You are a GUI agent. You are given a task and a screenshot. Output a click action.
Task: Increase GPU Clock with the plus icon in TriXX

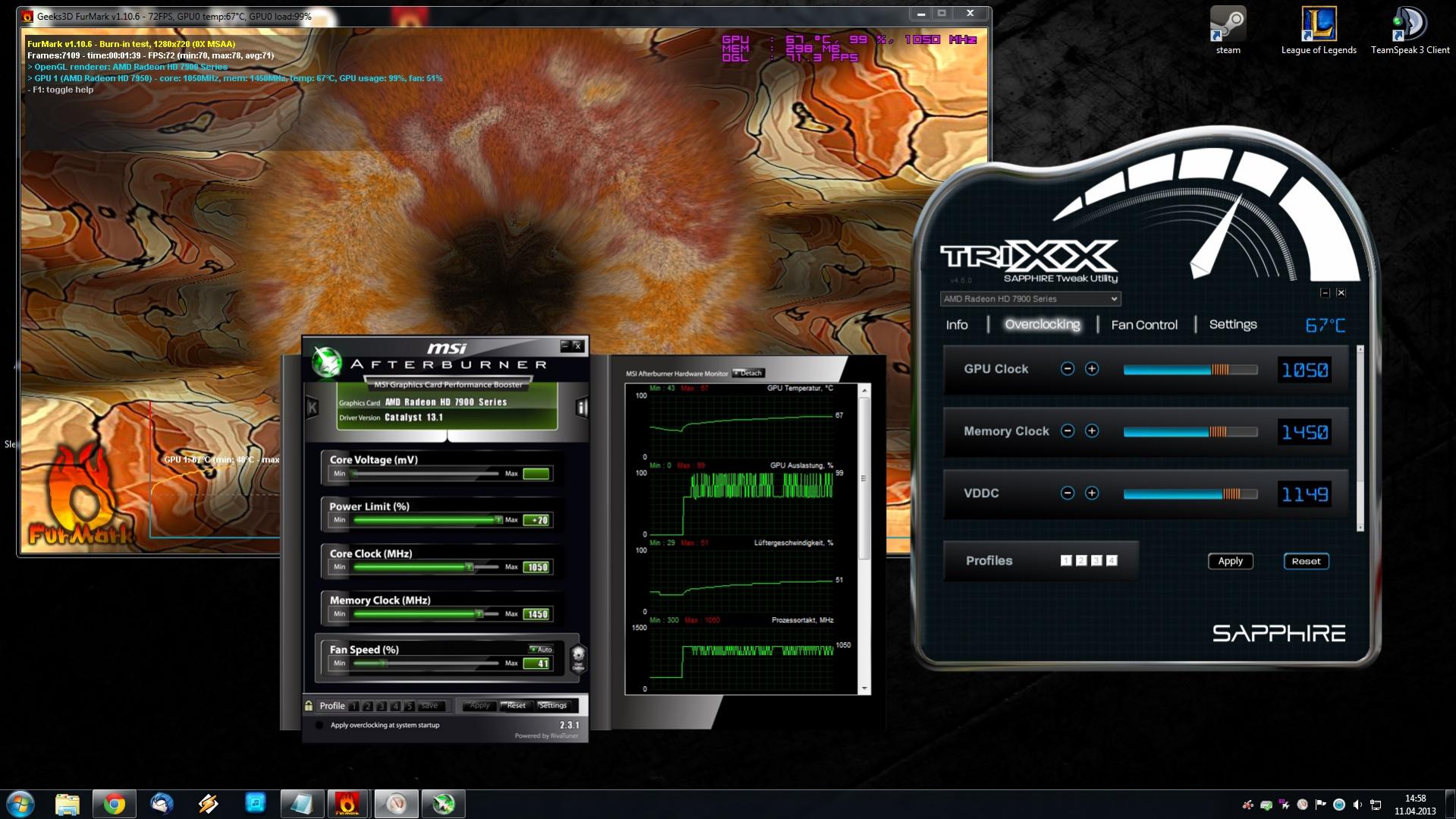(1092, 369)
